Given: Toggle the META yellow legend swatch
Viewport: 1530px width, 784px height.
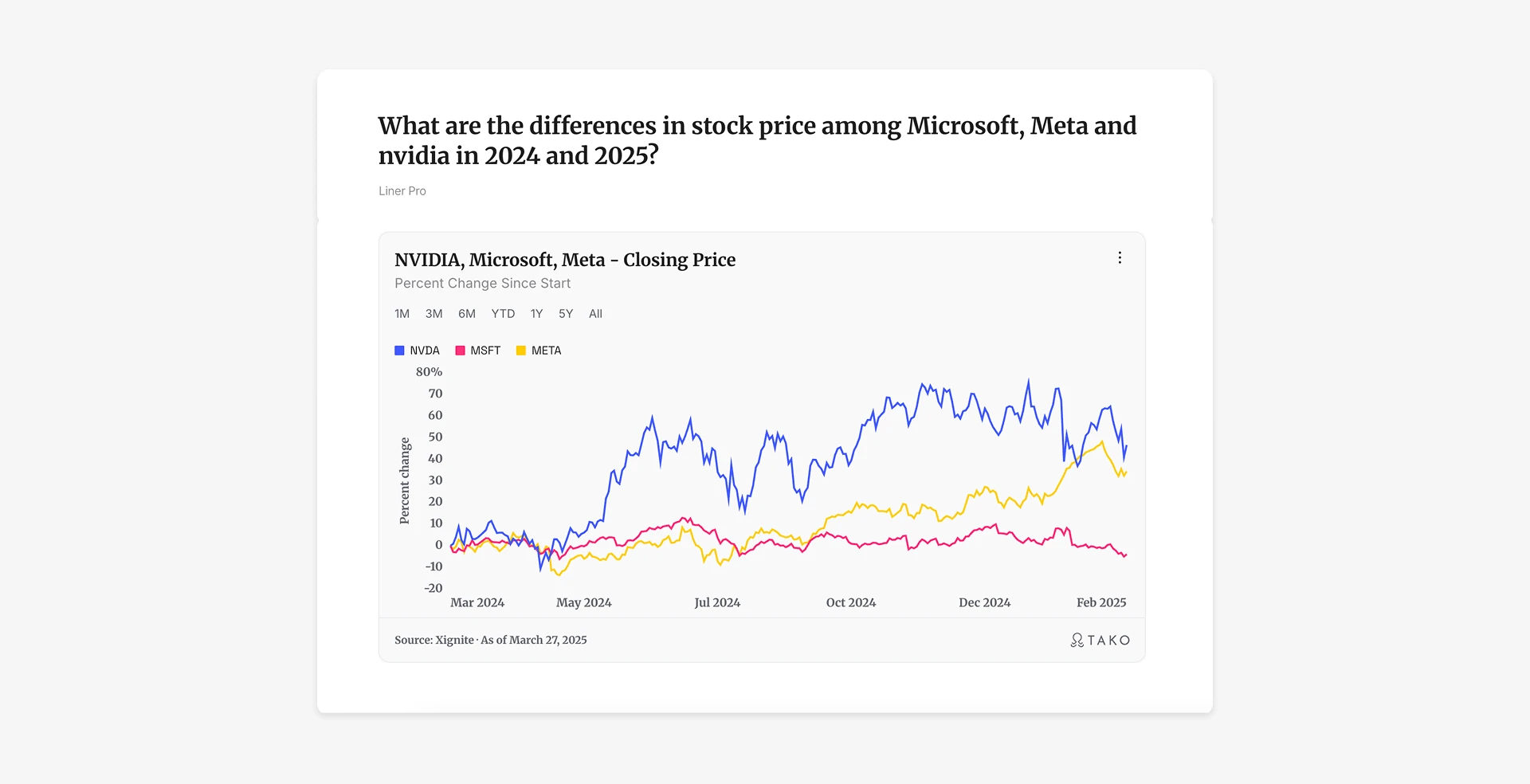Looking at the screenshot, I should pos(521,351).
